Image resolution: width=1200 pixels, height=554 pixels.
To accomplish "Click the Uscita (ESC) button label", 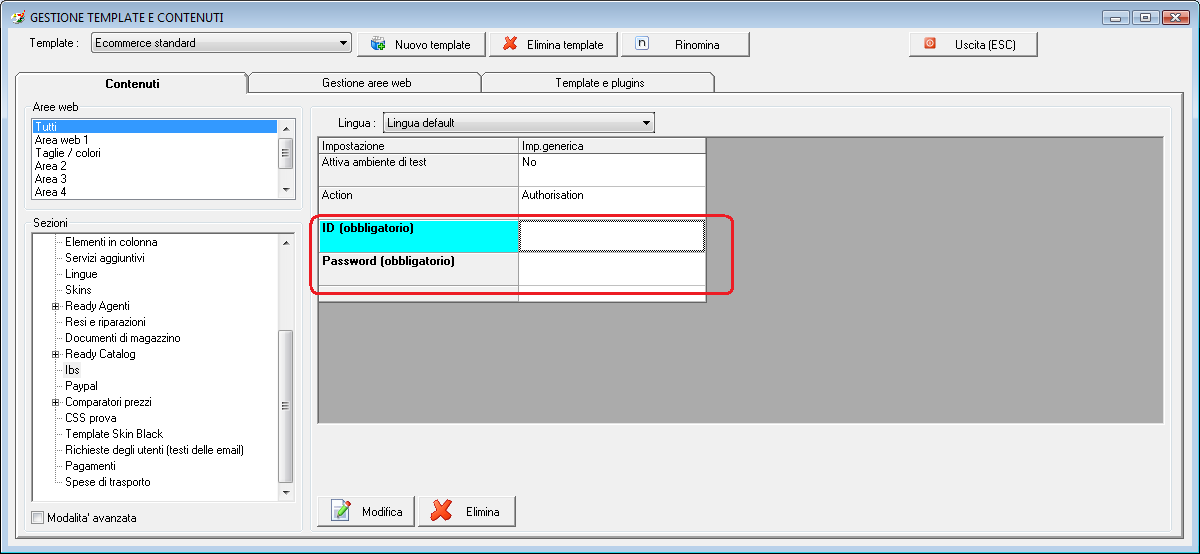I will pos(986,45).
